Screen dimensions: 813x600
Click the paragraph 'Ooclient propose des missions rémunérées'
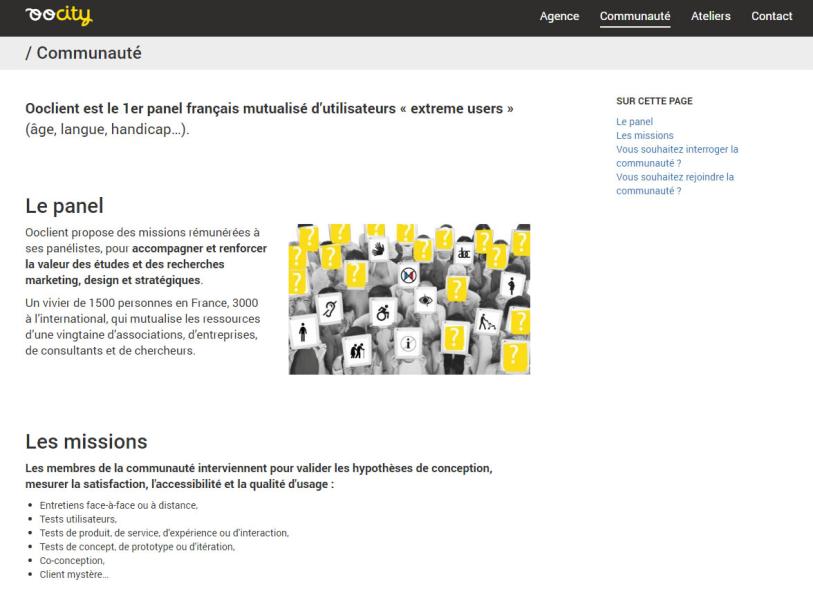point(146,256)
